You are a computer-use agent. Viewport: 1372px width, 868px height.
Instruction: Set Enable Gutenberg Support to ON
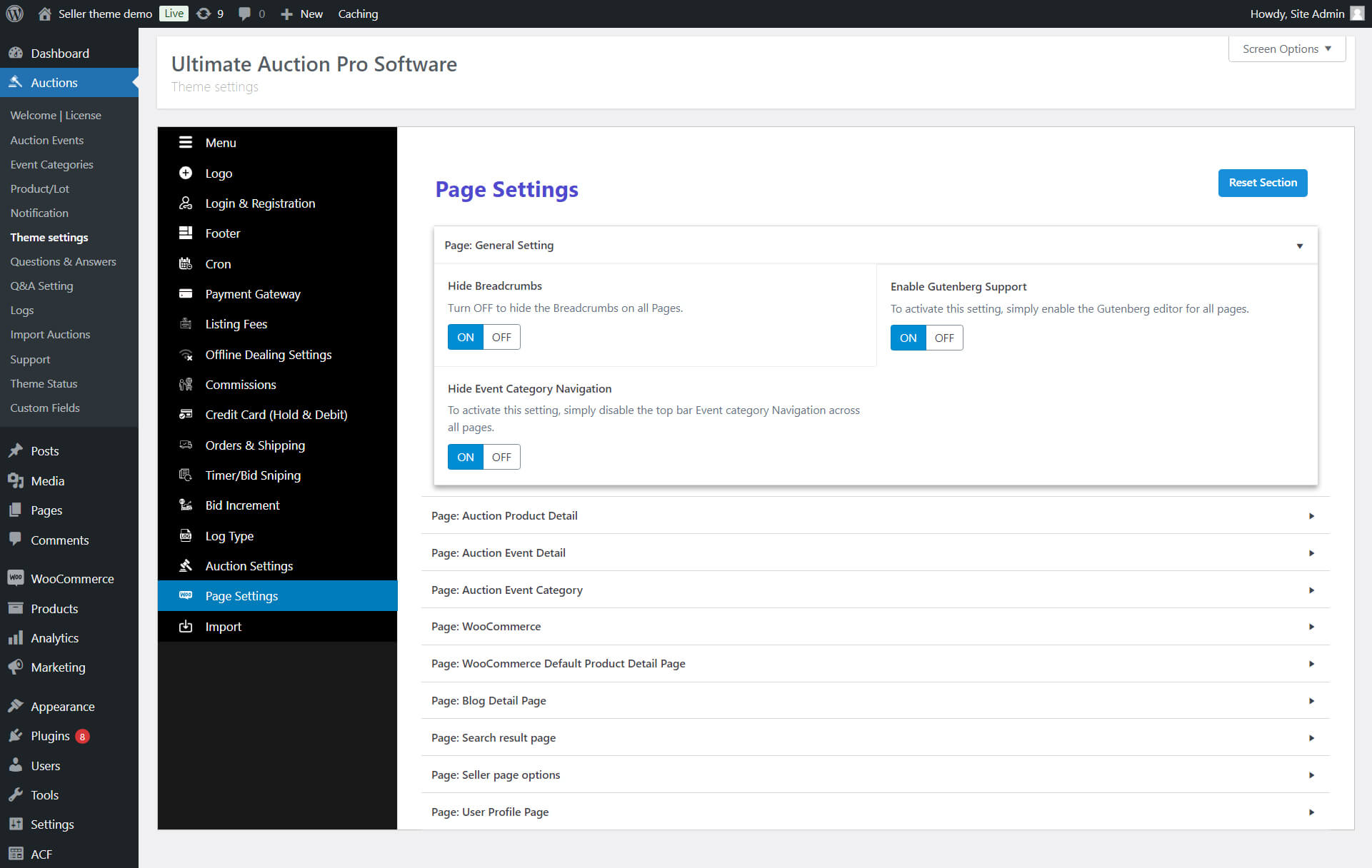[x=908, y=338]
